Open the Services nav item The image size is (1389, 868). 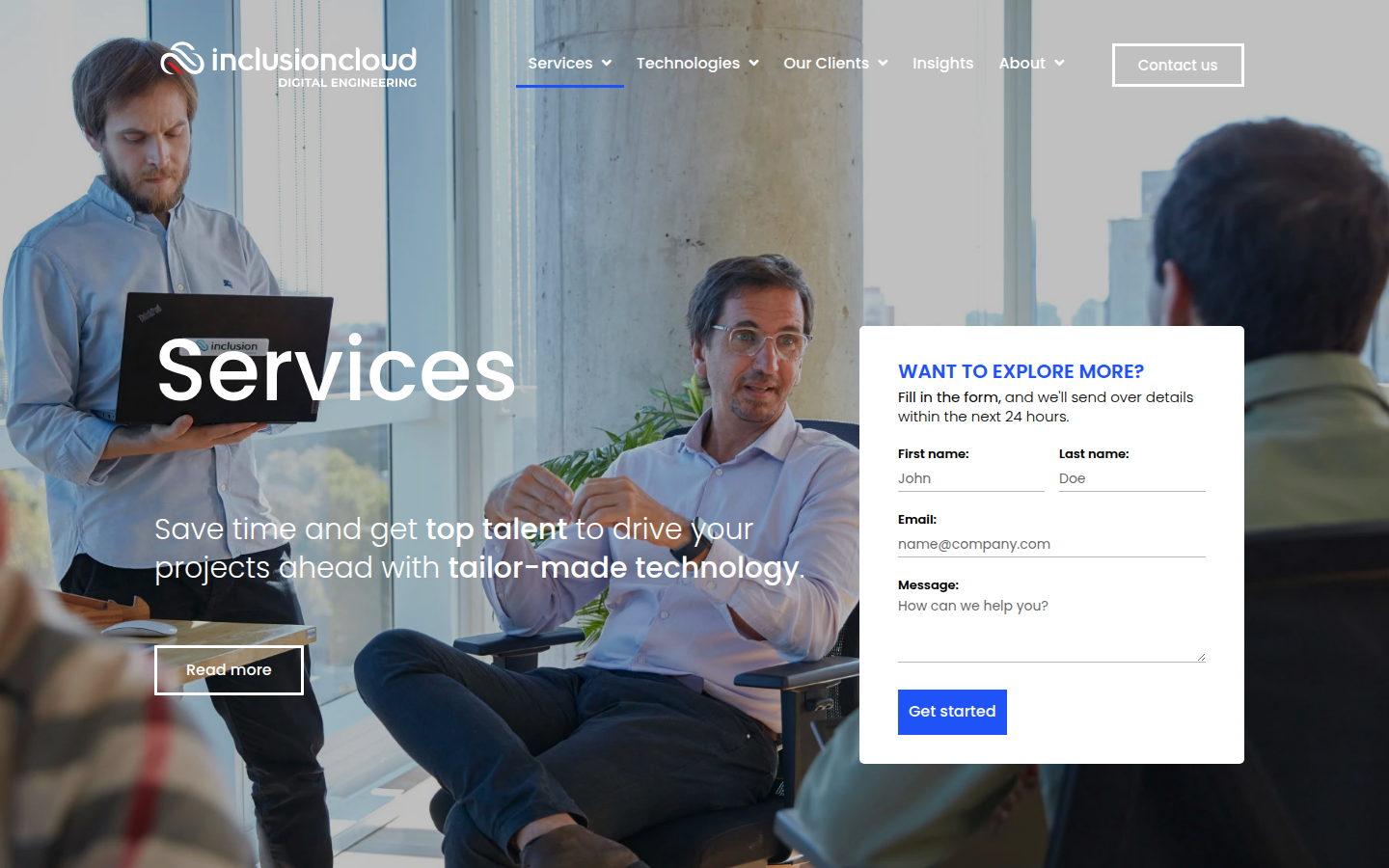coord(560,64)
